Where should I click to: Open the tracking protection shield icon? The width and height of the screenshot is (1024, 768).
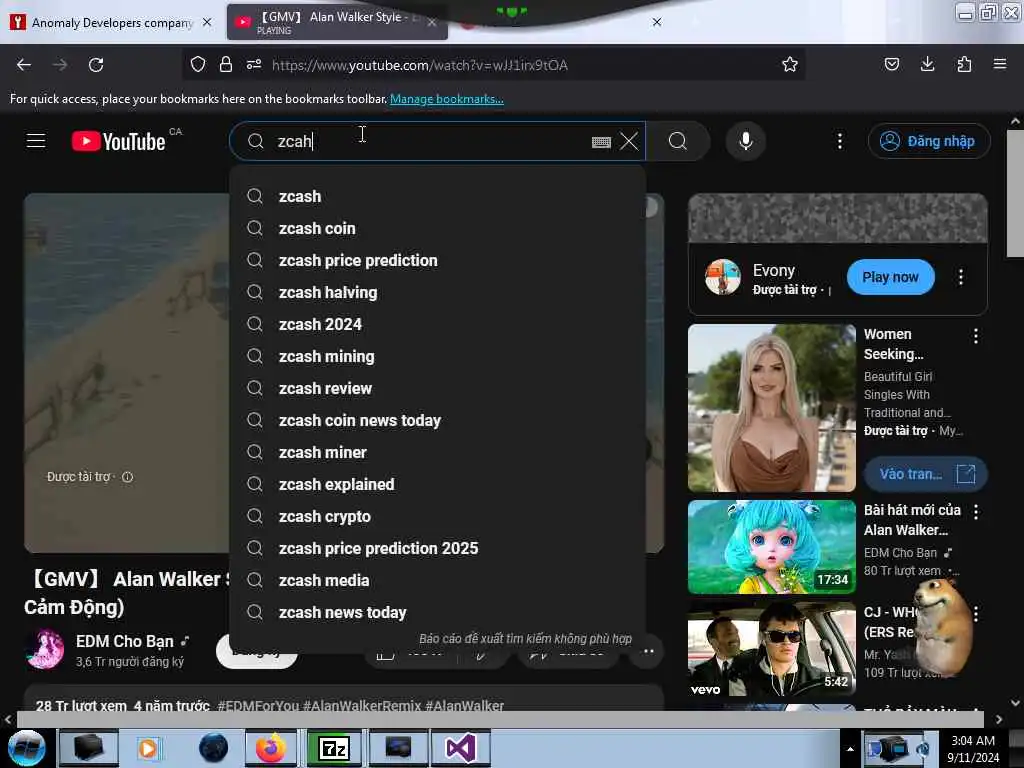(x=198, y=64)
